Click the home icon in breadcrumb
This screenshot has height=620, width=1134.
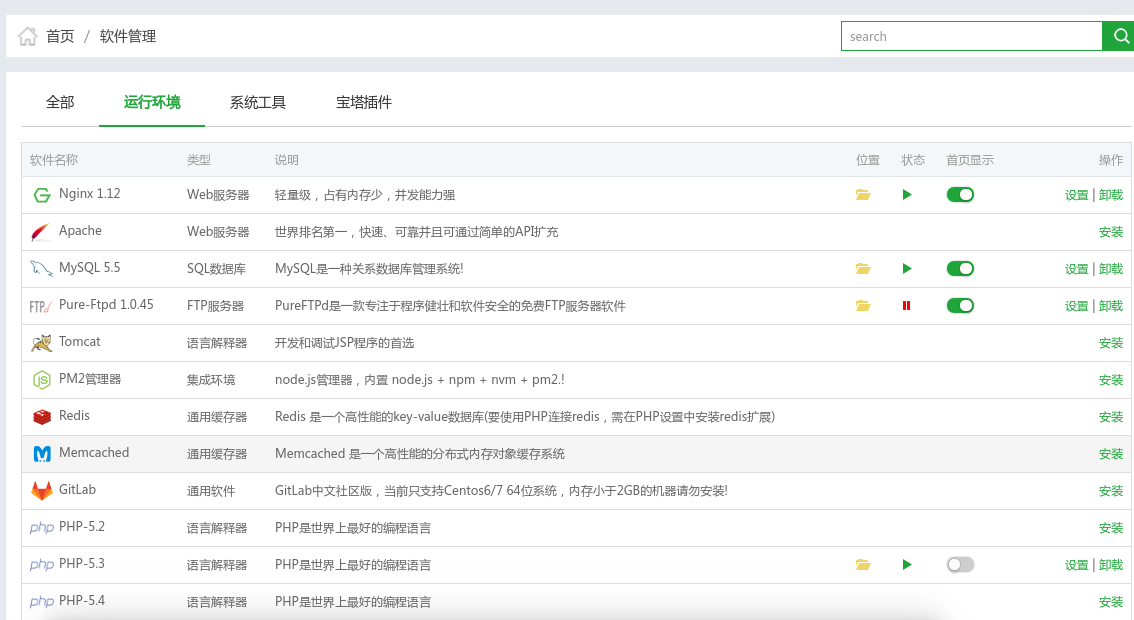point(27,36)
